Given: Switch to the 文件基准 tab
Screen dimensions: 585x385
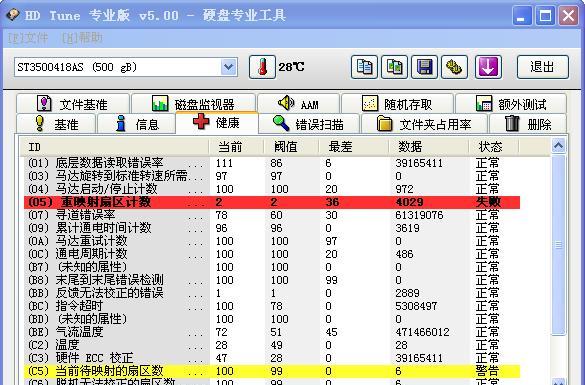Looking at the screenshot, I should 73,104.
